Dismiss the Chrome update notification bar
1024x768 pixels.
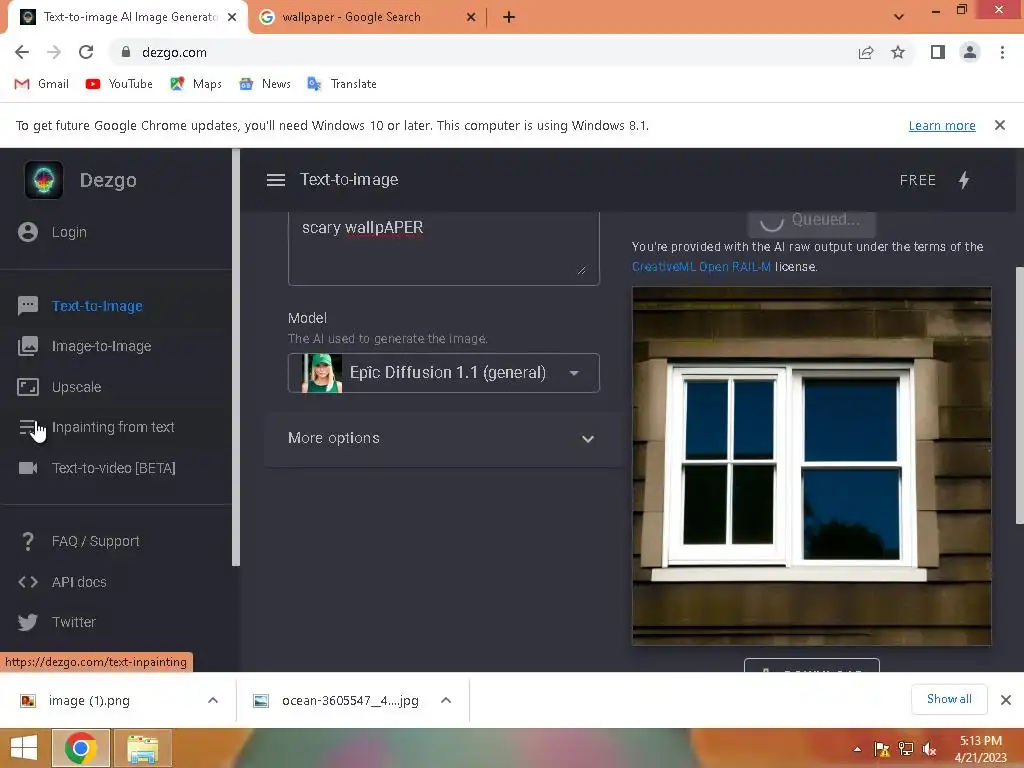[999, 125]
